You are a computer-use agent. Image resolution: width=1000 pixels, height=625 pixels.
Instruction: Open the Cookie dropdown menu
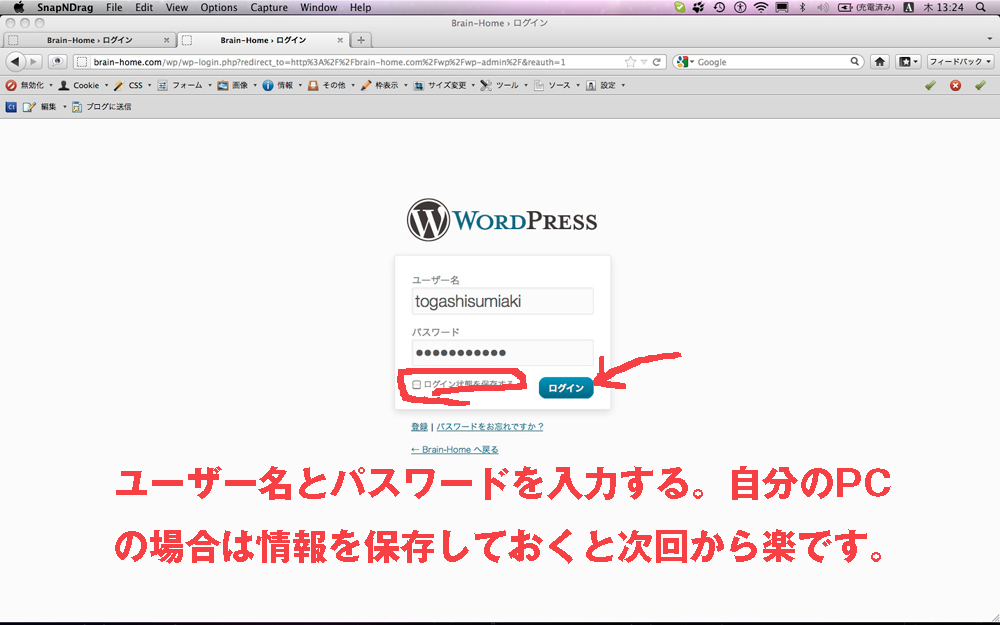(83, 85)
